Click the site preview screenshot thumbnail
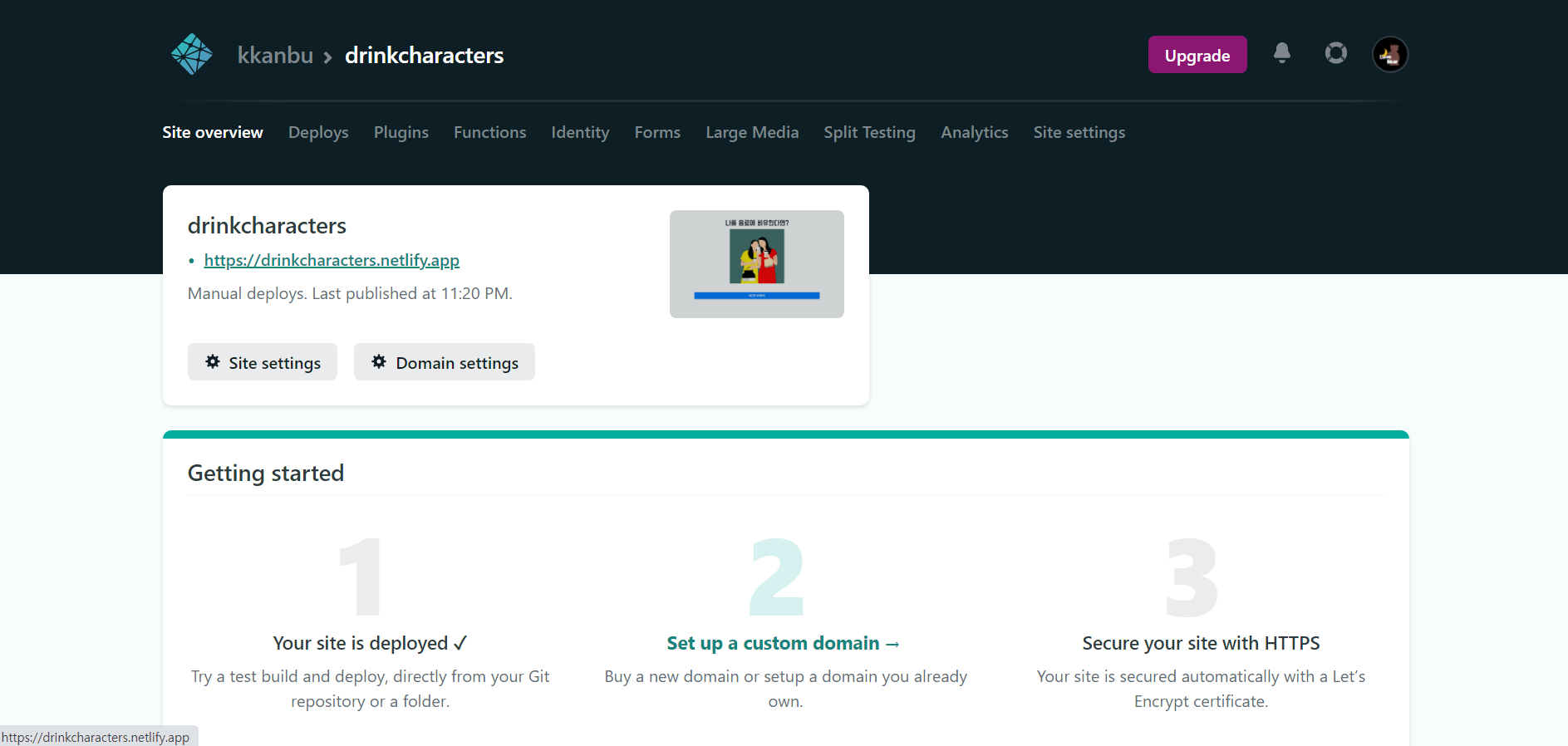This screenshot has height=746, width=1568. pos(757,264)
